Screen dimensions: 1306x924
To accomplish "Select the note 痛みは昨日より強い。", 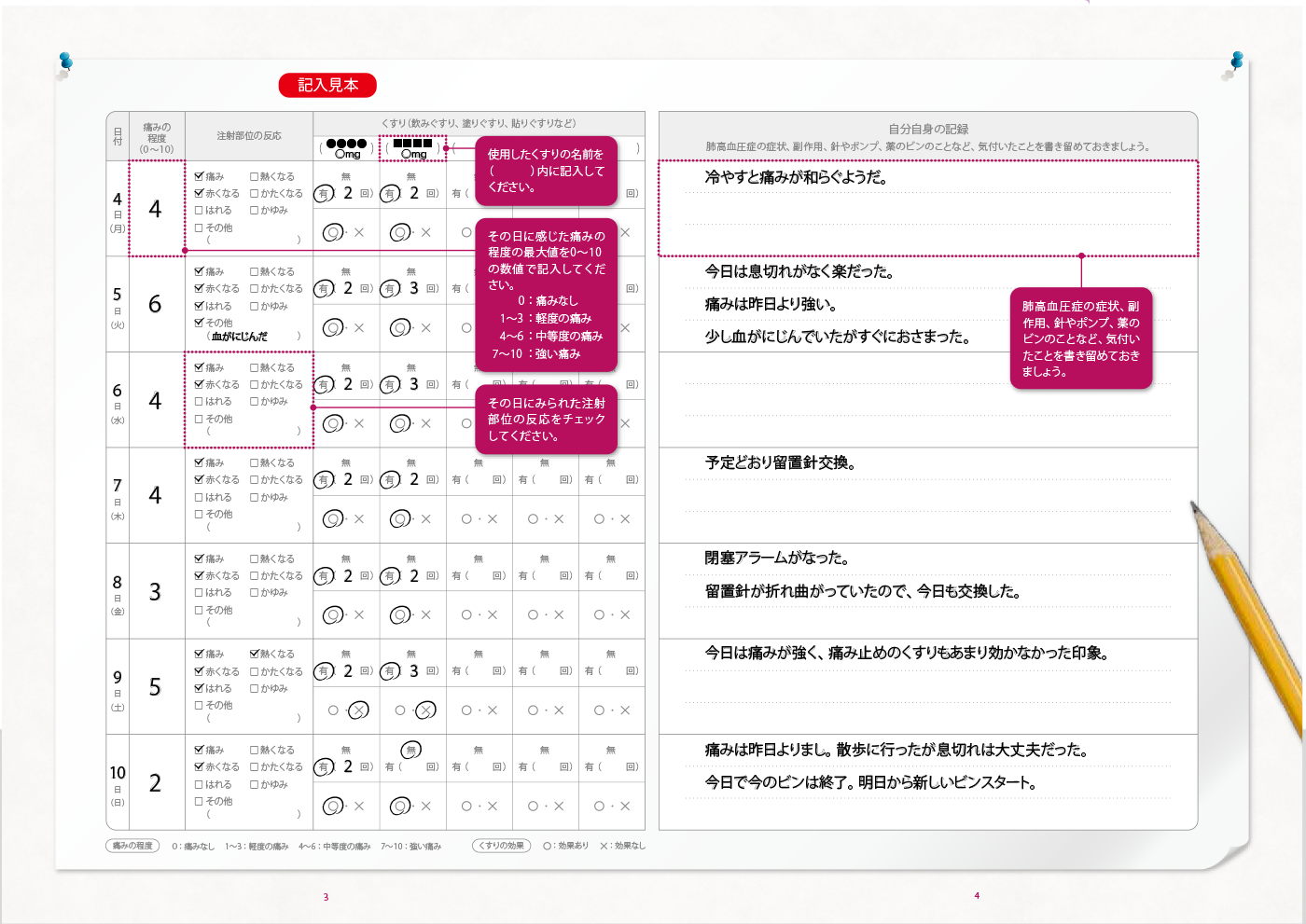I will tap(771, 305).
